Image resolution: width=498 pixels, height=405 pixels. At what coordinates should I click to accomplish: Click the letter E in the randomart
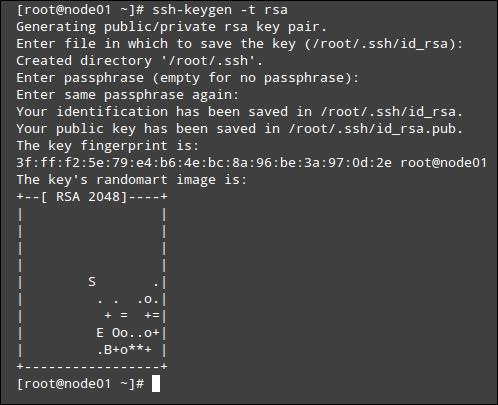[x=100, y=333]
